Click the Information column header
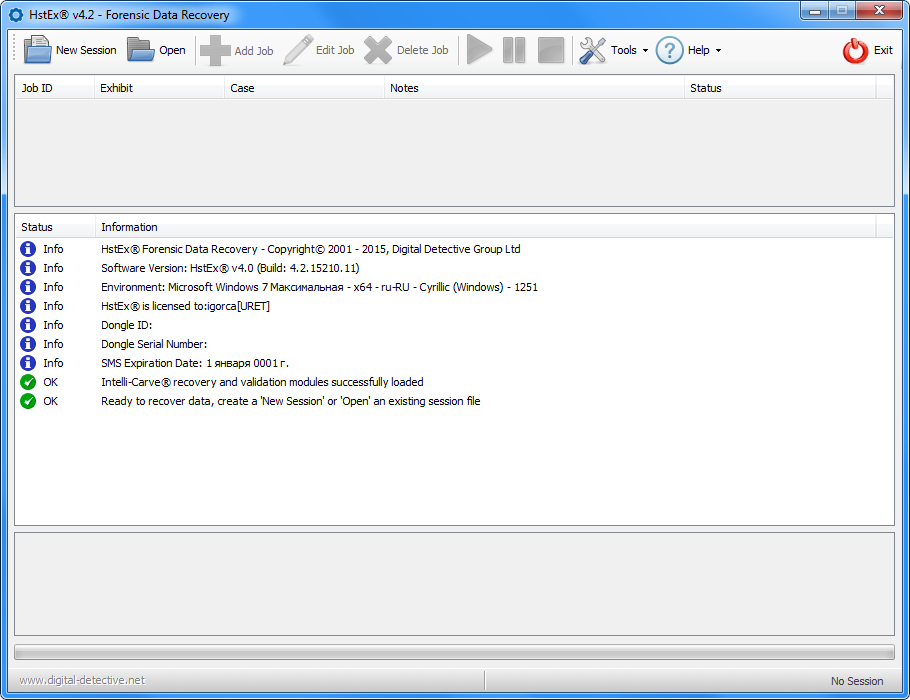Screen dimensions: 910x700 pyautogui.click(x=486, y=227)
